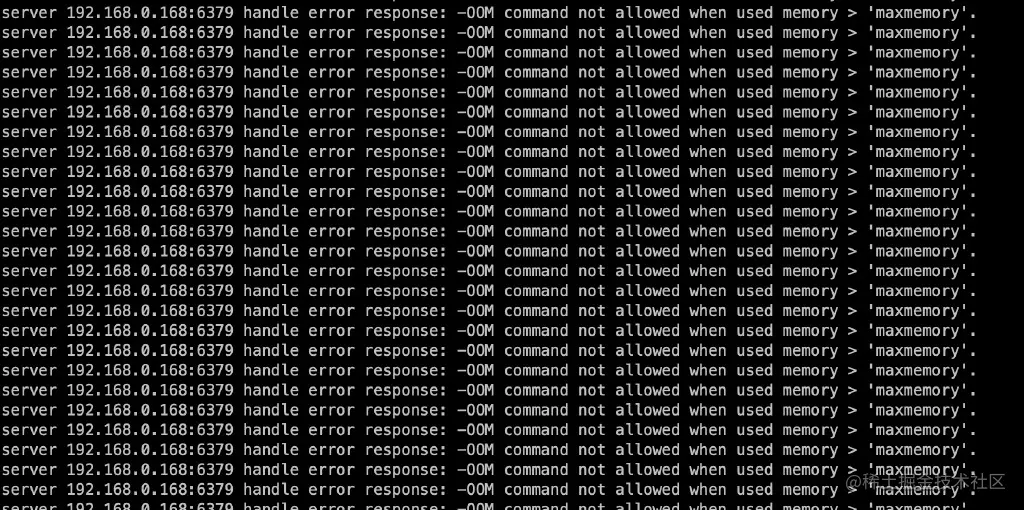This screenshot has height=510, width=1024.
Task: Click 'memory' in the topmost log line
Action: tap(810, 12)
